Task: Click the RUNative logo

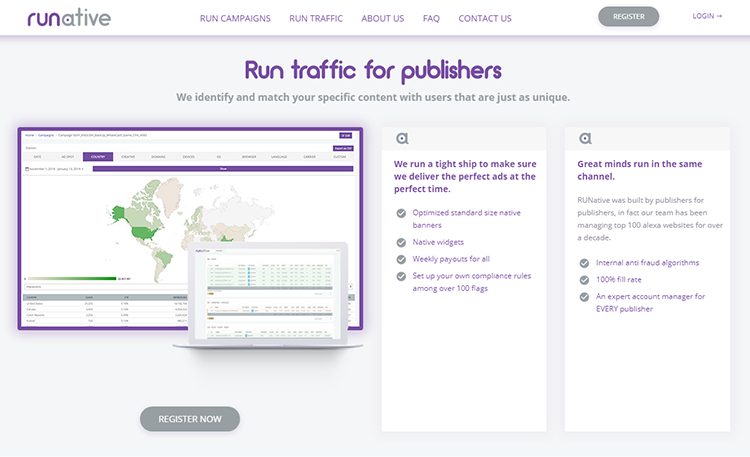Action: point(69,18)
